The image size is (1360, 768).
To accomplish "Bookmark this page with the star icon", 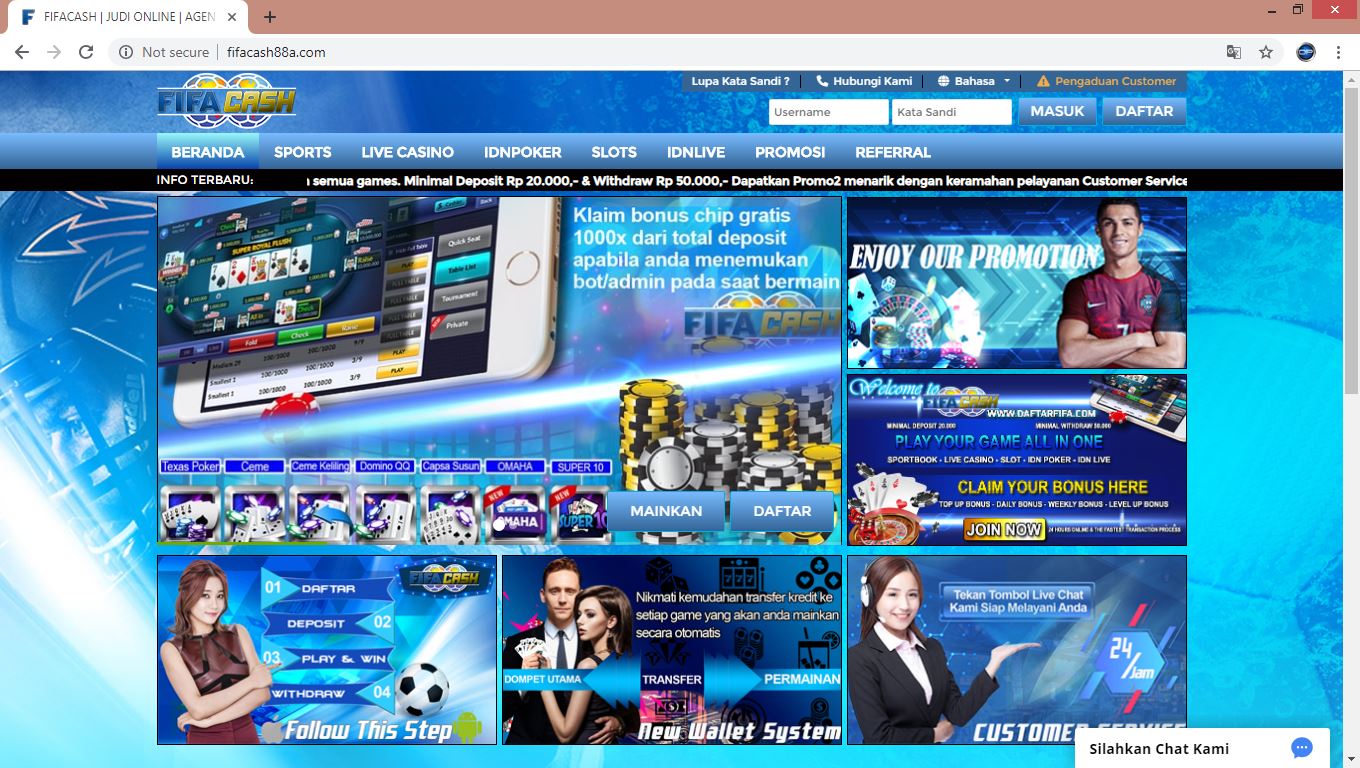I will click(x=1266, y=52).
